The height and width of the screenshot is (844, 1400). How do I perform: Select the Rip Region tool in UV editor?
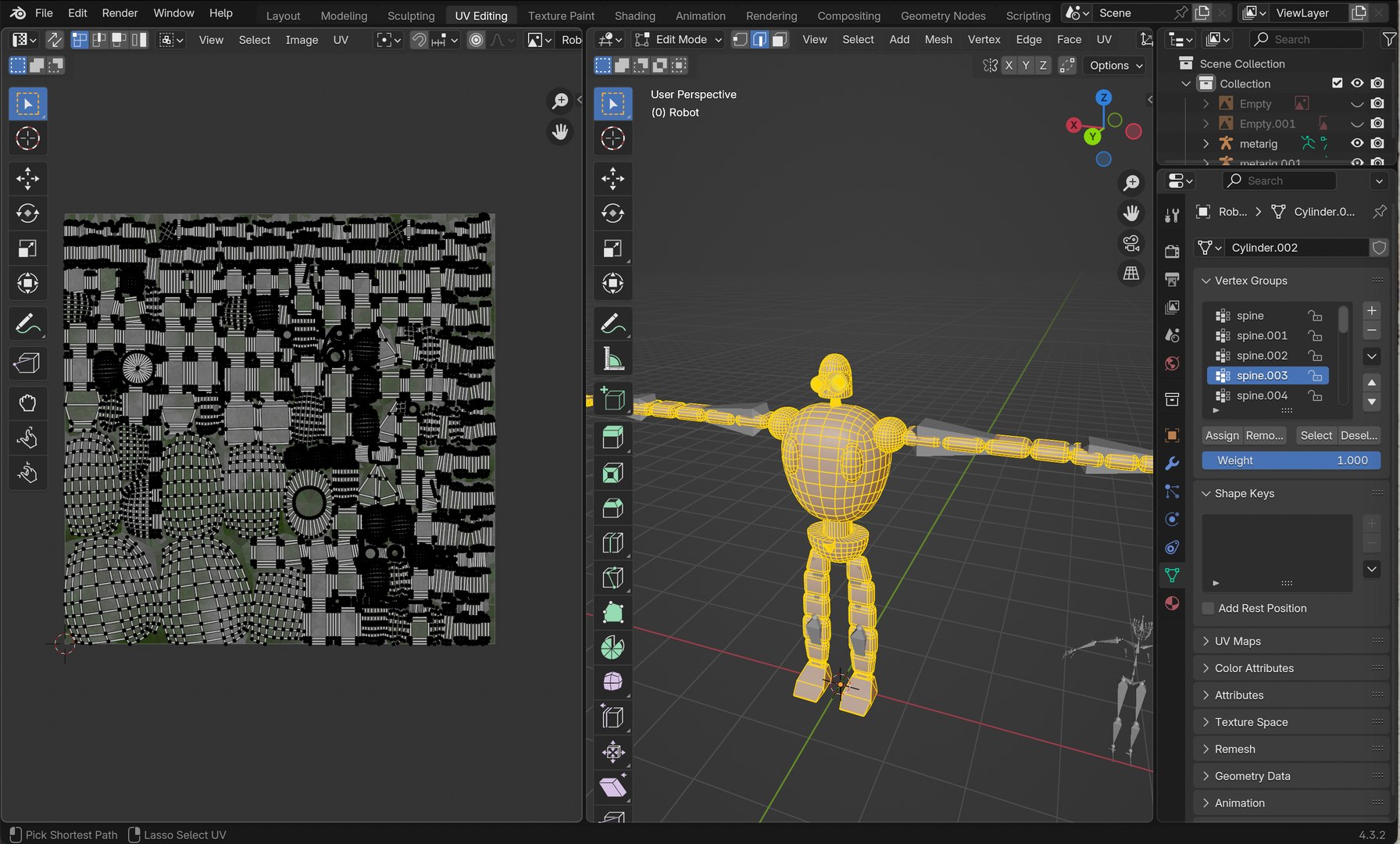pyautogui.click(x=27, y=363)
